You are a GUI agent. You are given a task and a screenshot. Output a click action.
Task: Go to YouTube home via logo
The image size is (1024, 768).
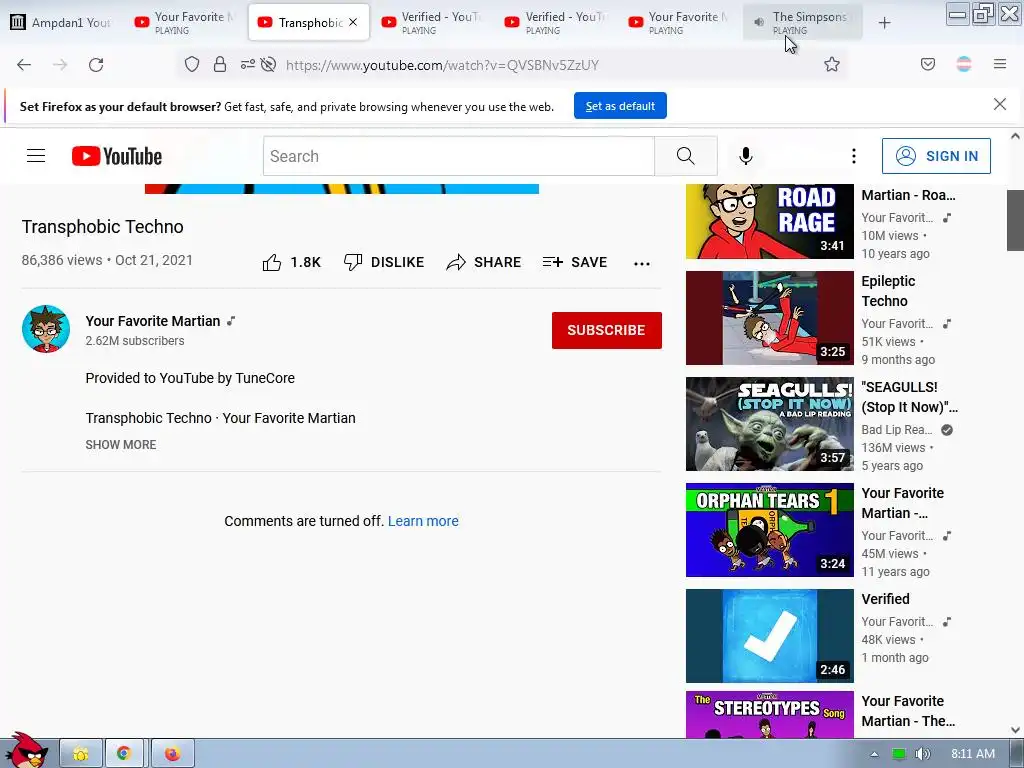117,156
